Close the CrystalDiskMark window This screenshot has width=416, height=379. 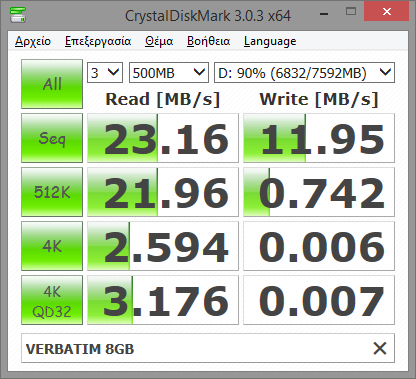[387, 12]
